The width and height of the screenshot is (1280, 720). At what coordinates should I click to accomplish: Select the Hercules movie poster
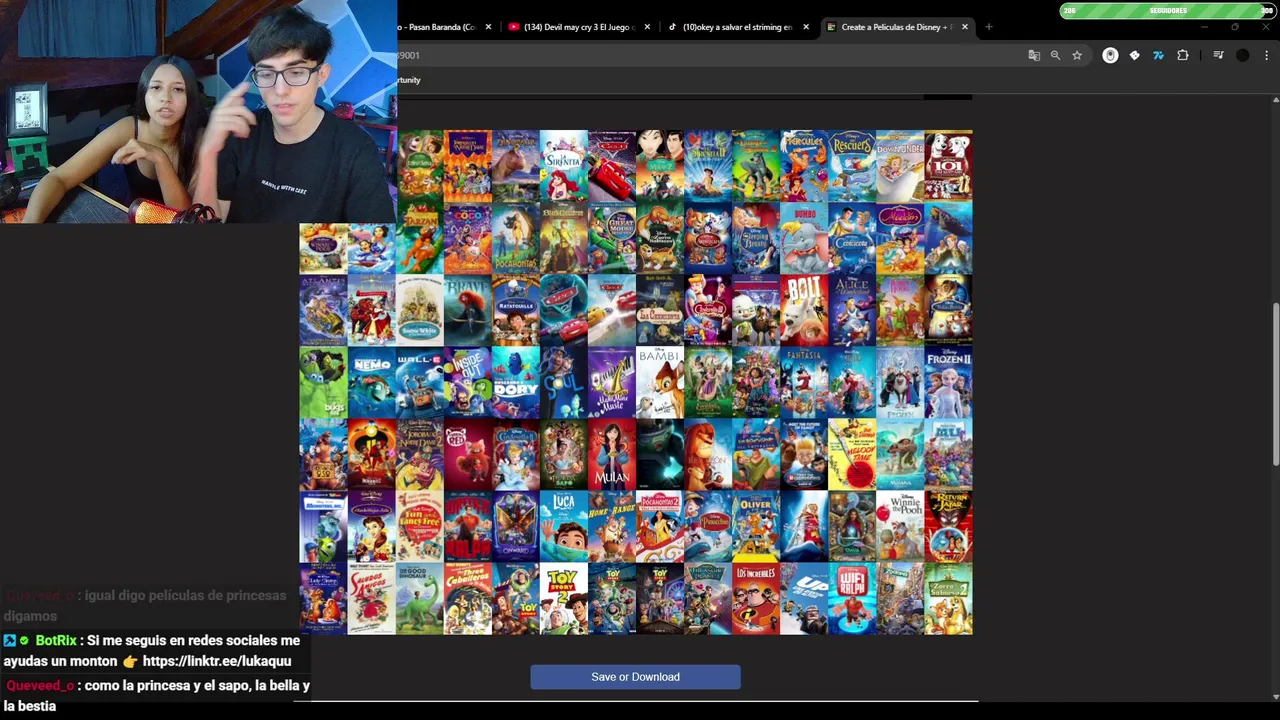click(x=804, y=166)
